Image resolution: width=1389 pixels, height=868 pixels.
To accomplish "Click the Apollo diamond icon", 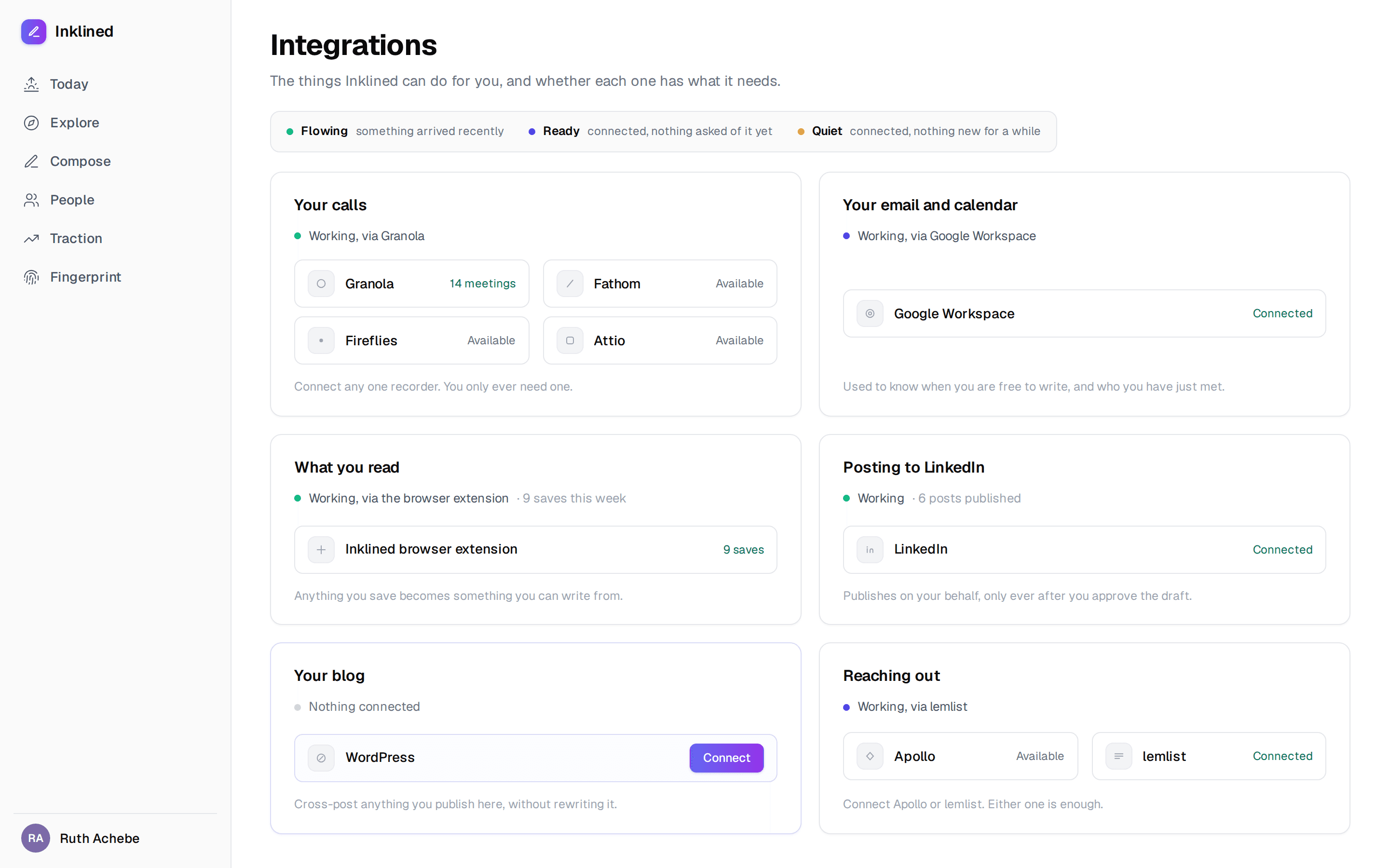I will (870, 756).
